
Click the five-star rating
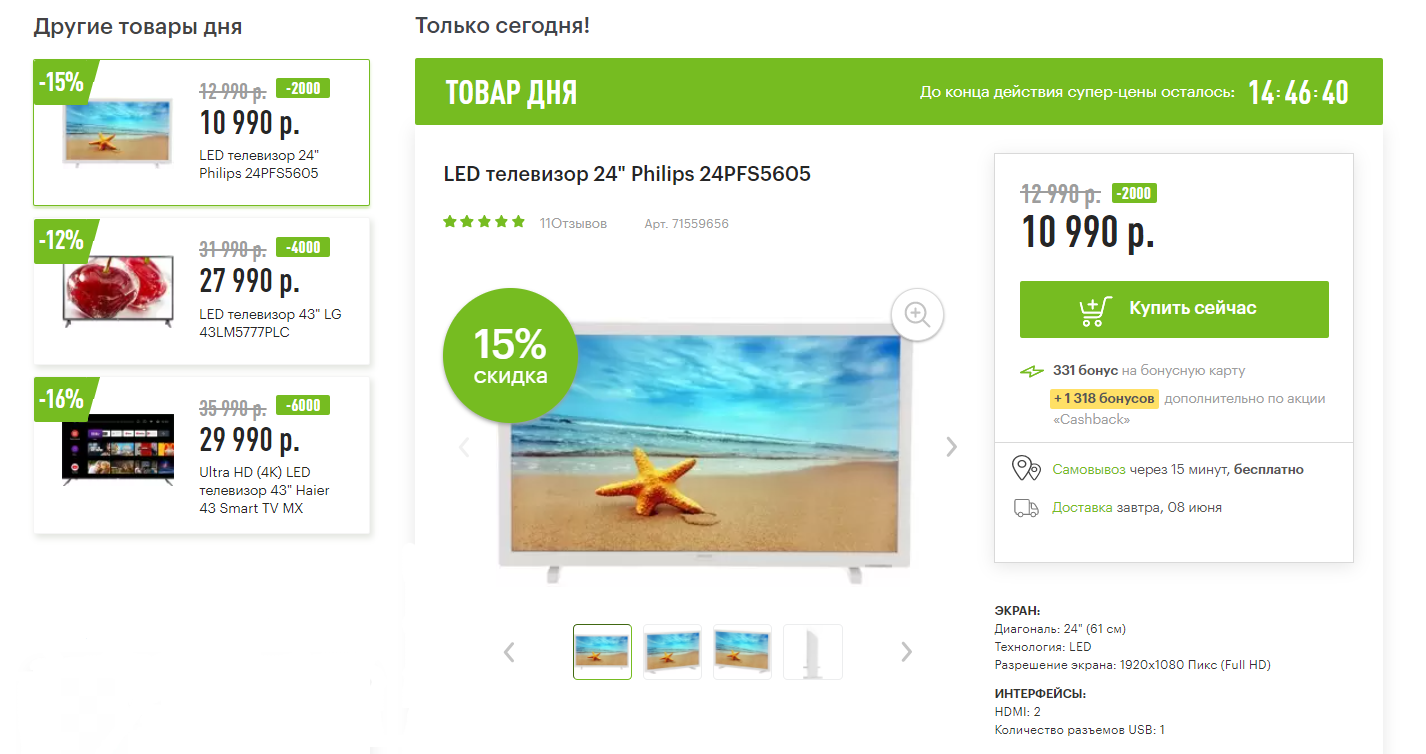pyautogui.click(x=484, y=222)
